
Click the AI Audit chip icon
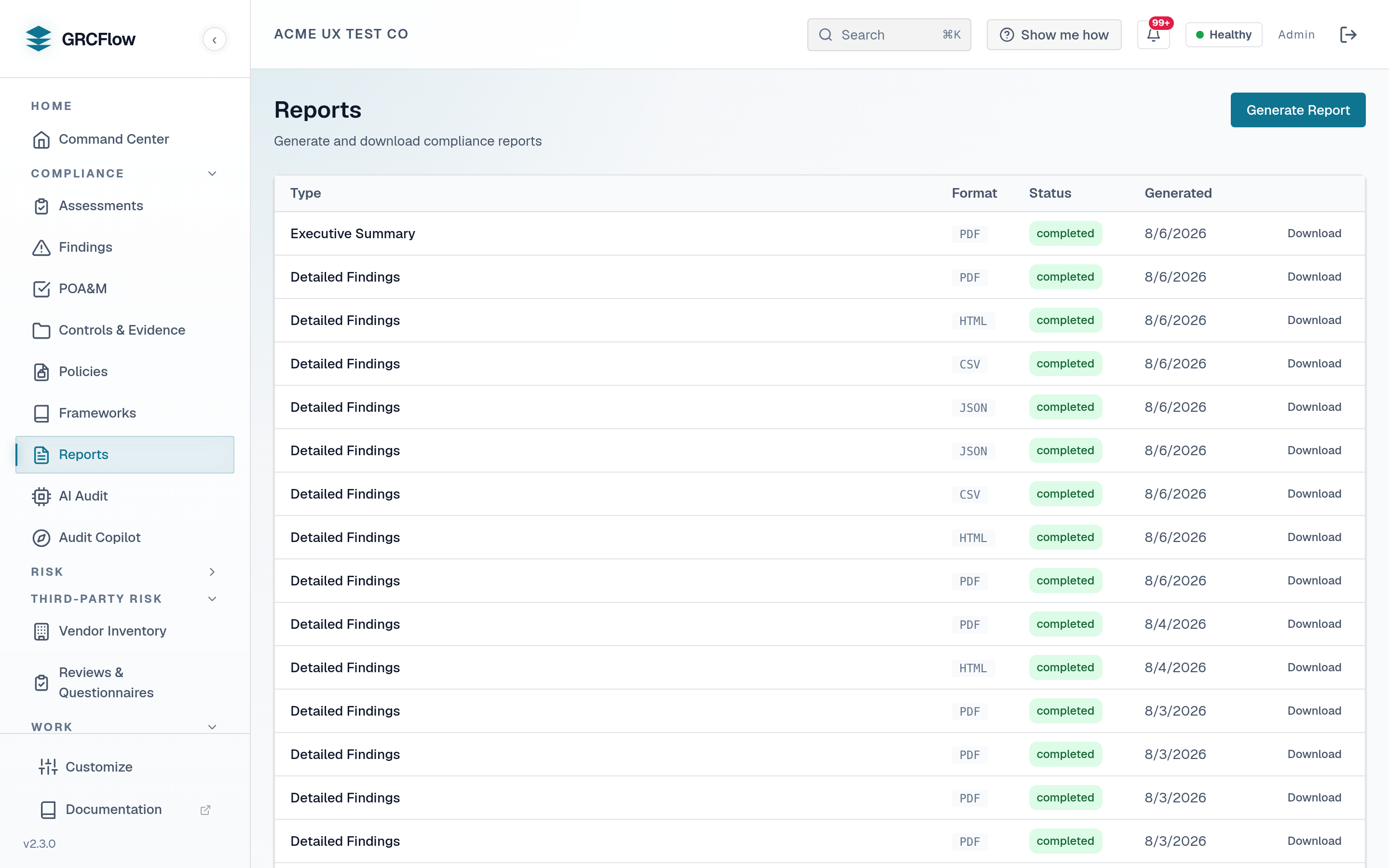click(x=41, y=496)
